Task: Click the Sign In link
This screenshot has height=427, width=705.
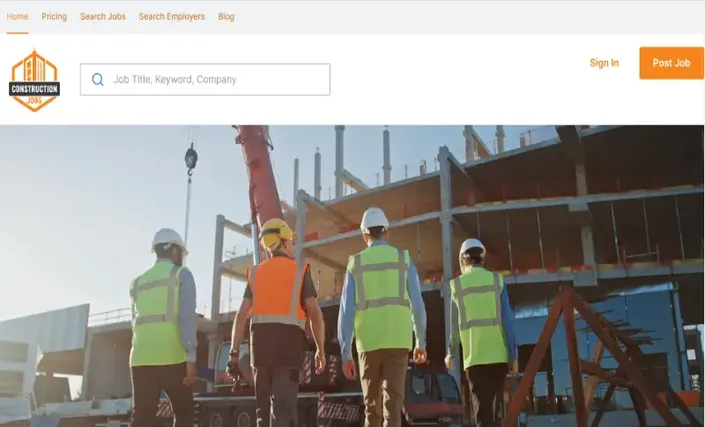Action: (x=604, y=63)
